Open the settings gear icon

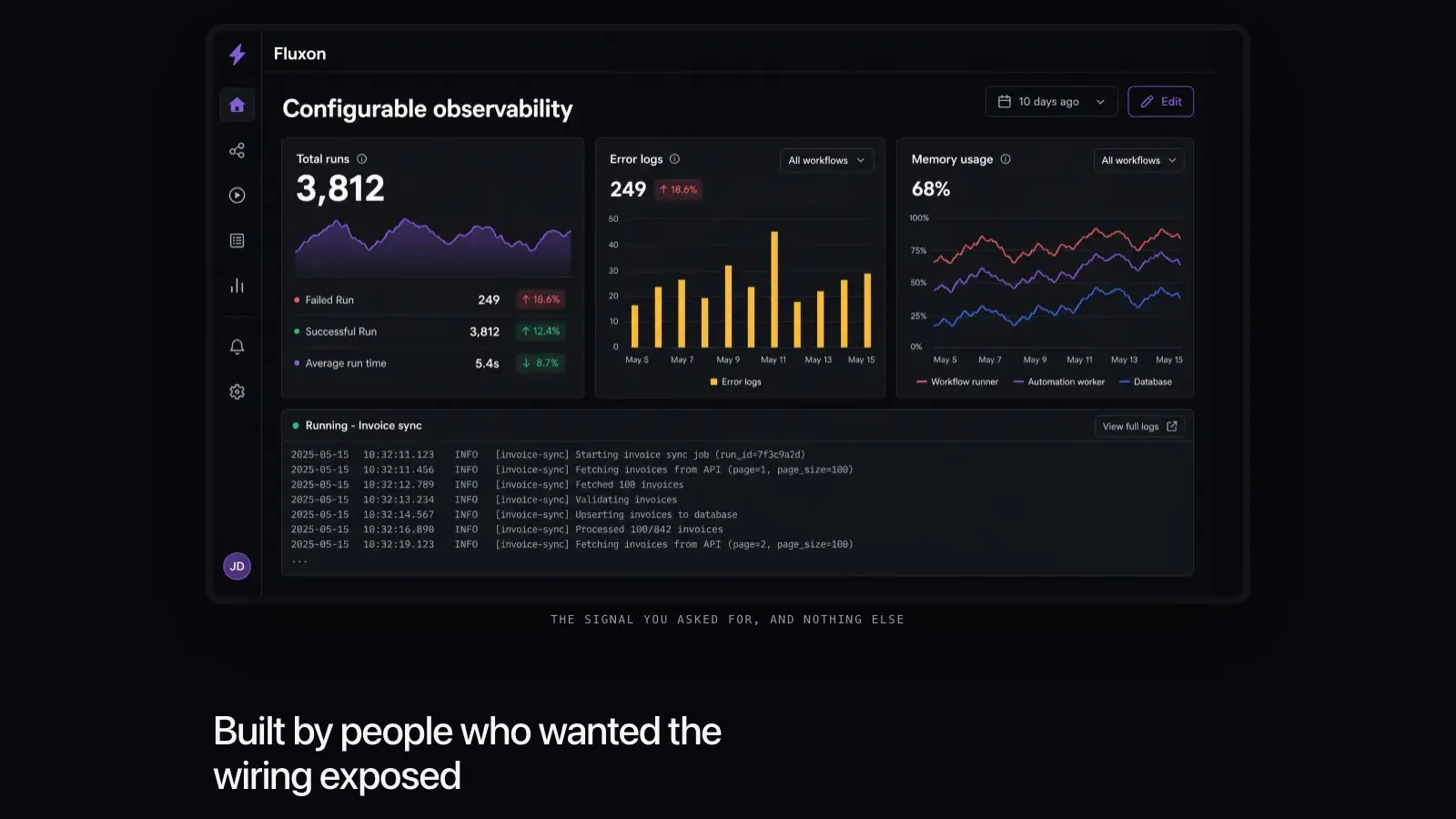pyautogui.click(x=237, y=391)
